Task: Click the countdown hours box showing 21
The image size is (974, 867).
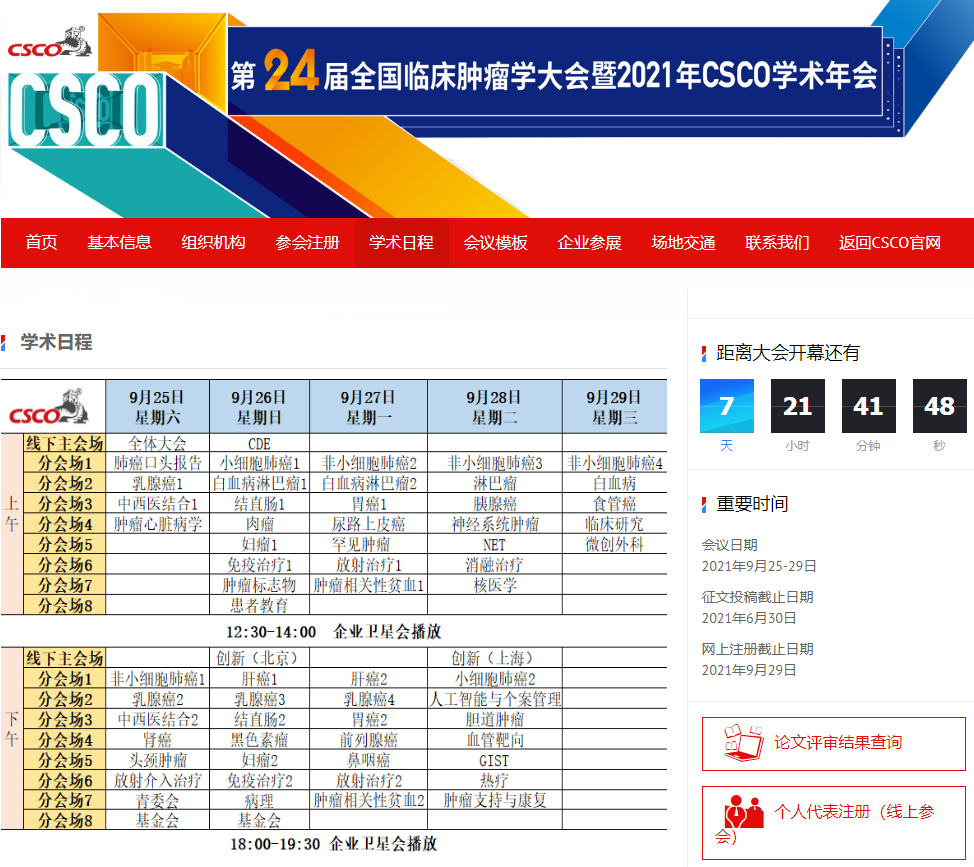Action: click(798, 406)
